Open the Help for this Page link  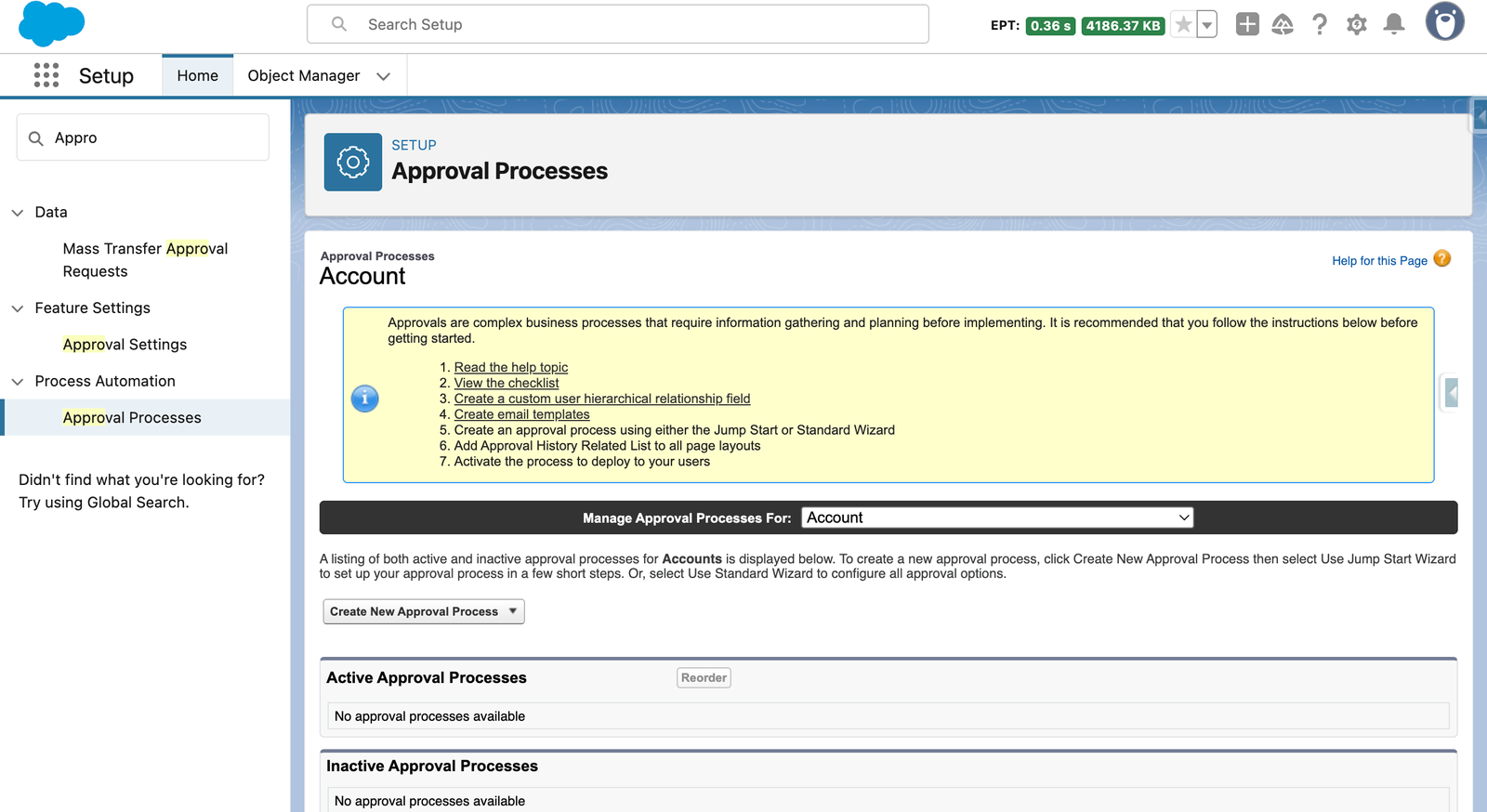(1379, 261)
